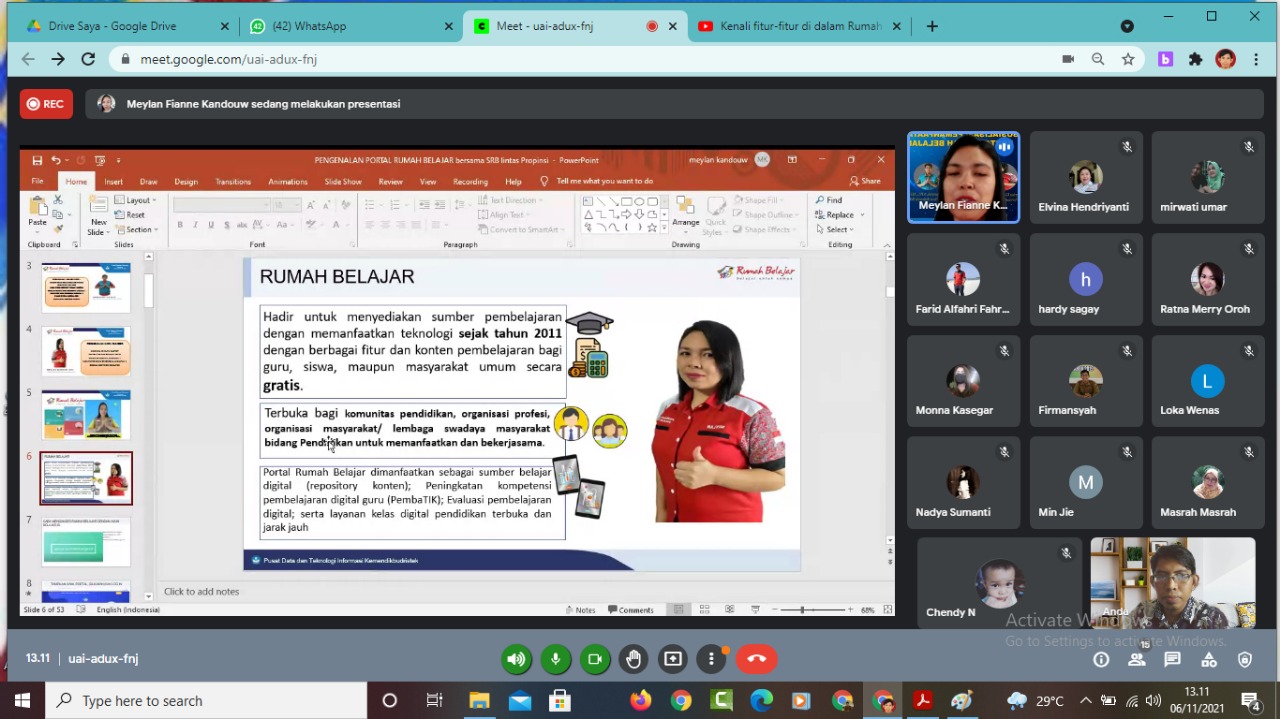This screenshot has height=719, width=1280.
Task: Turn the camera off in Meet
Action: coord(594,659)
